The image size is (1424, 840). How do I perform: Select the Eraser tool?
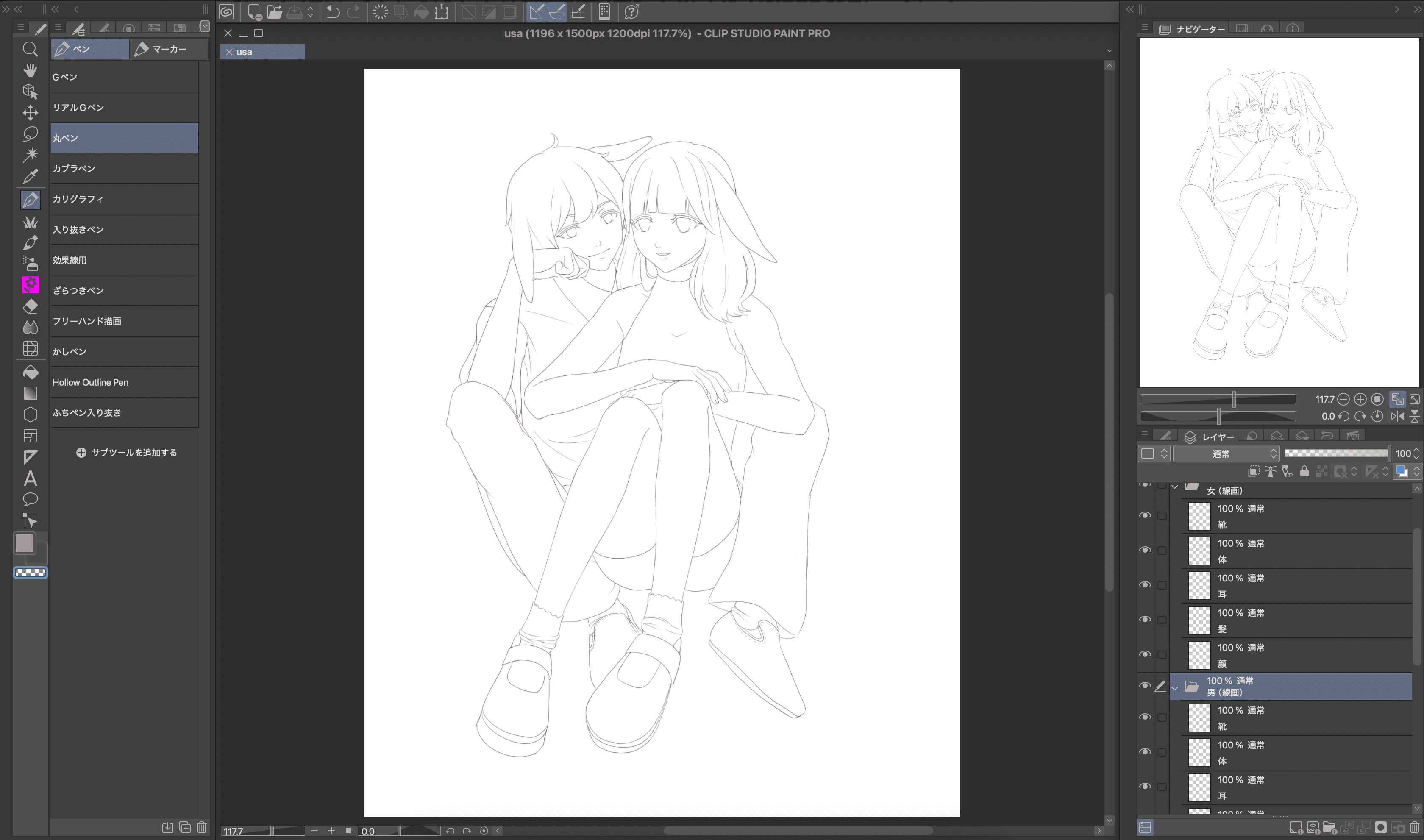[x=30, y=306]
